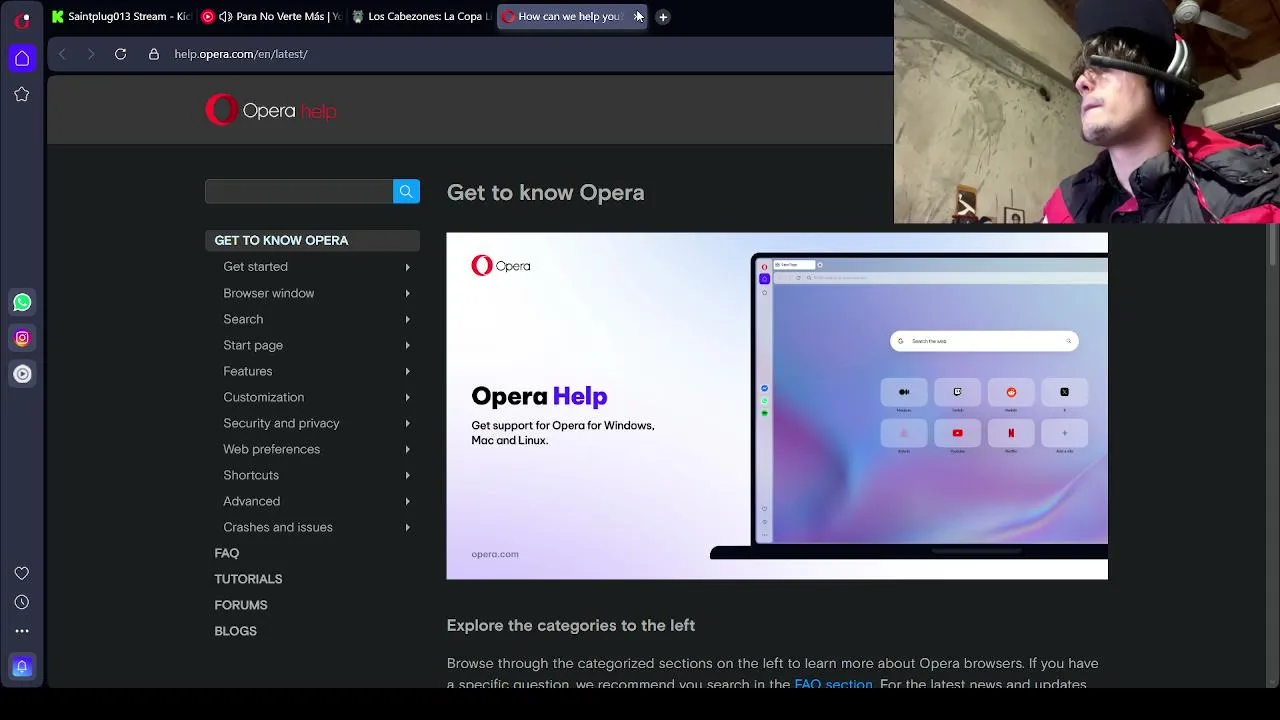Click the Opera Help banner image
This screenshot has height=720, width=1280.
coord(777,406)
